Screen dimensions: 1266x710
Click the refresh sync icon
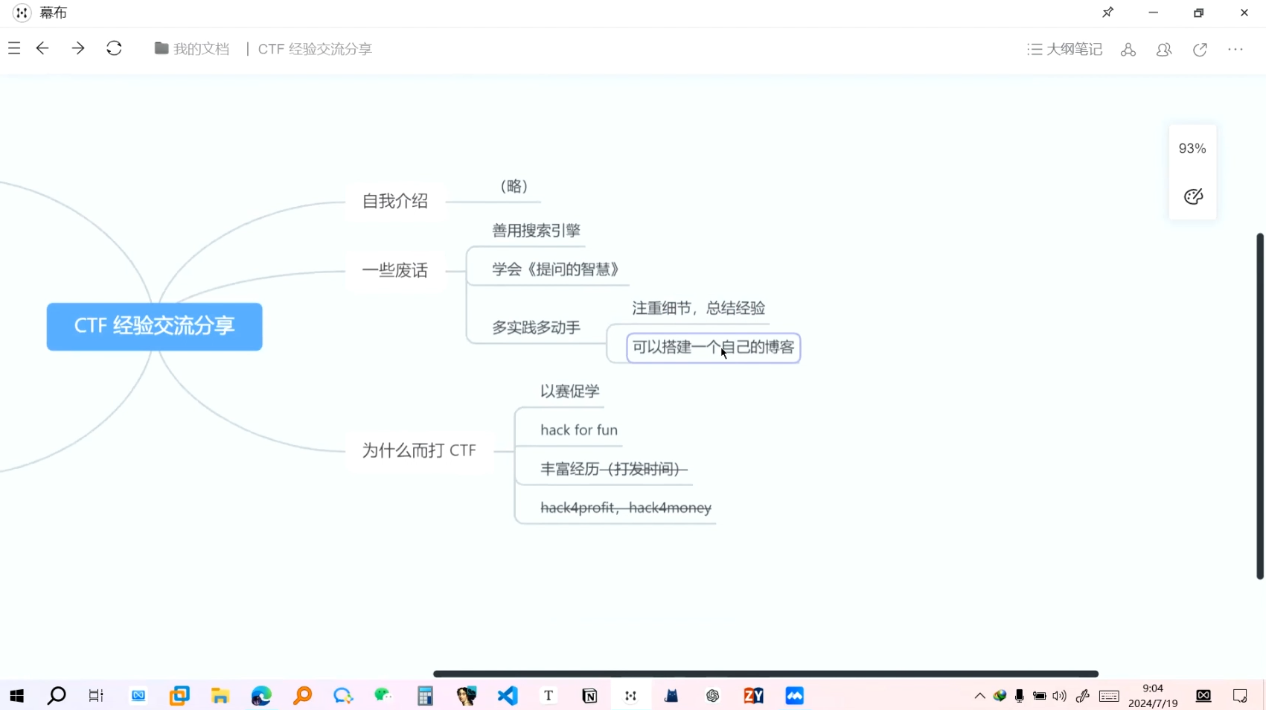114,48
